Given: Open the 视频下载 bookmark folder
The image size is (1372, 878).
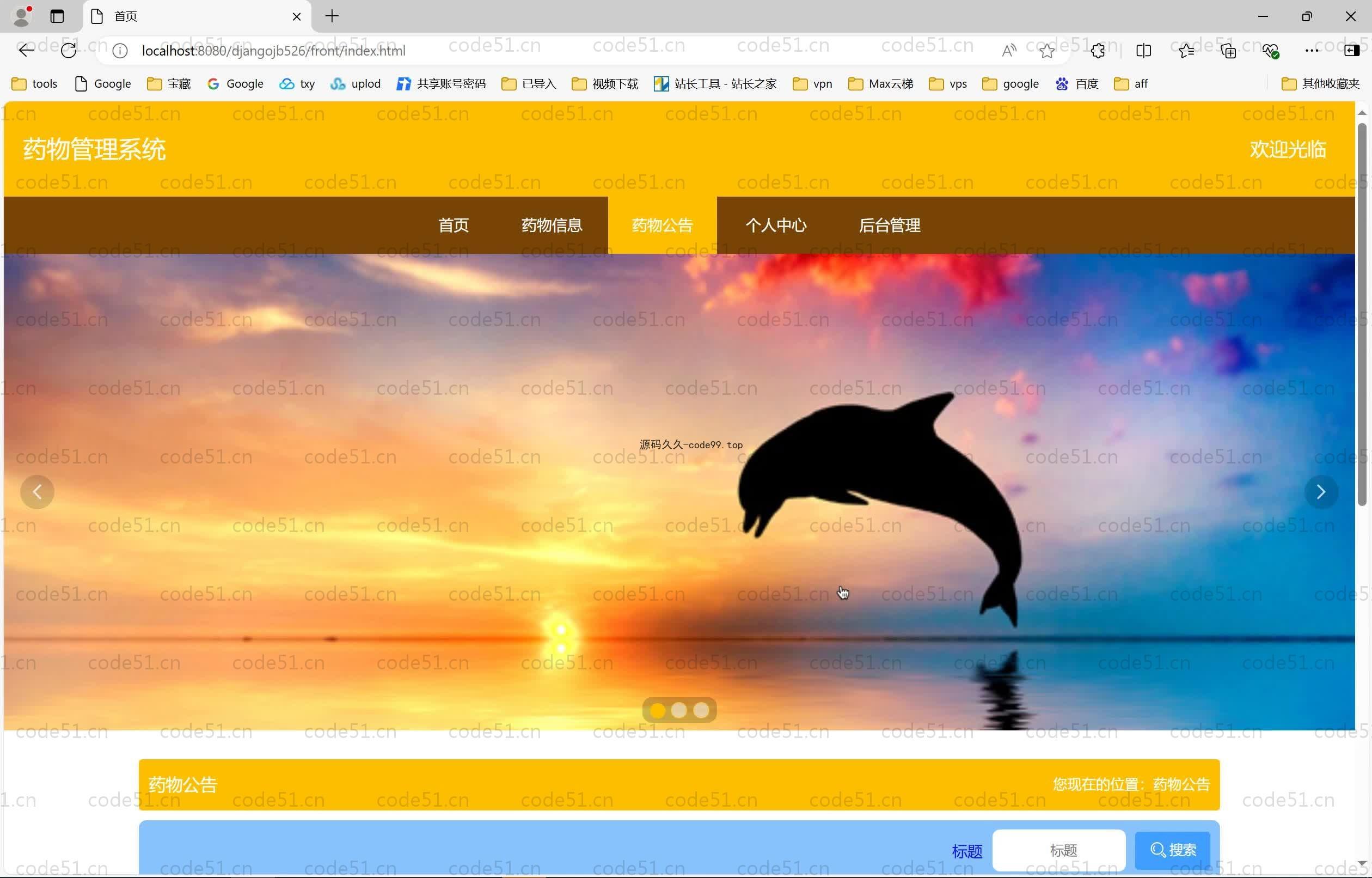Looking at the screenshot, I should [604, 84].
